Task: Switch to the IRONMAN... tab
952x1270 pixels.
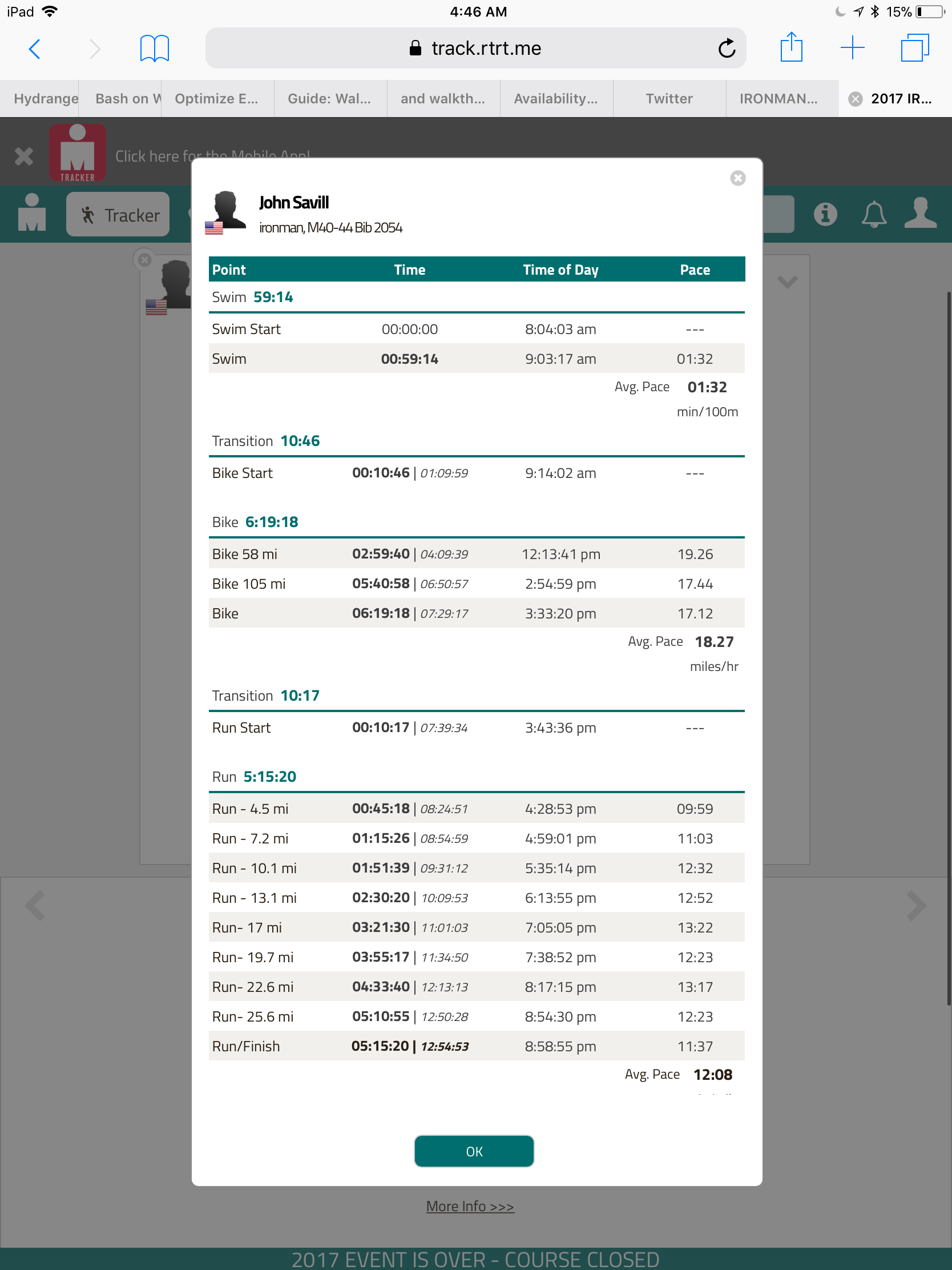Action: (x=777, y=99)
